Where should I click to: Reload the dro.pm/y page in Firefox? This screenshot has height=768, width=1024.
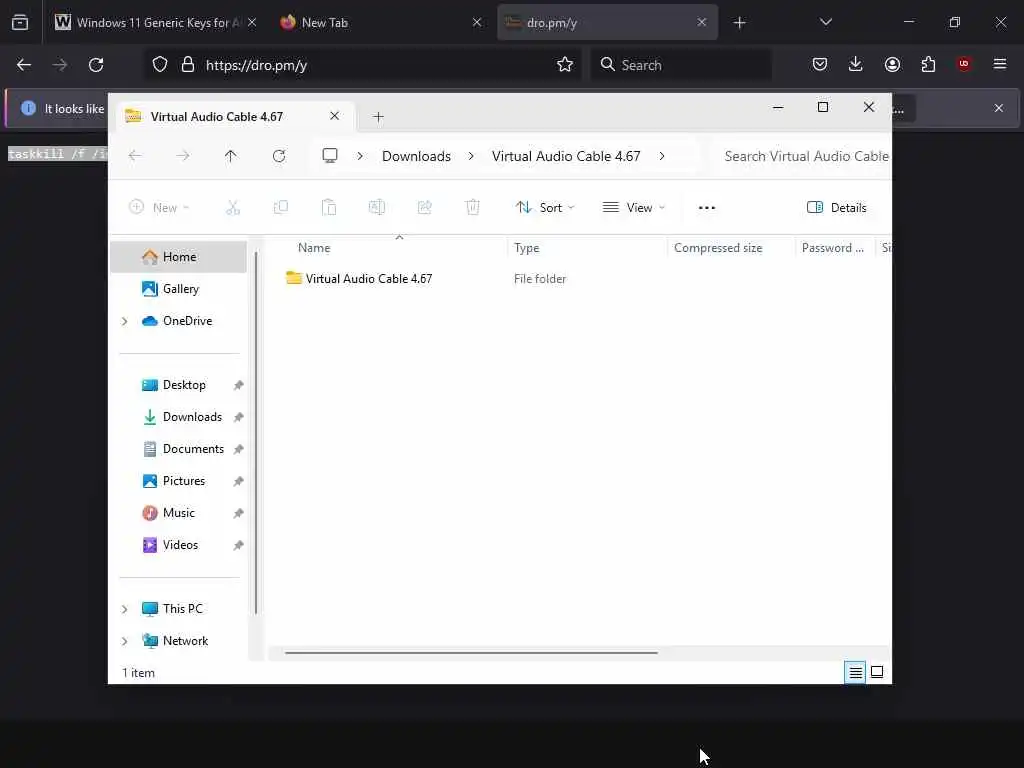tap(96, 65)
